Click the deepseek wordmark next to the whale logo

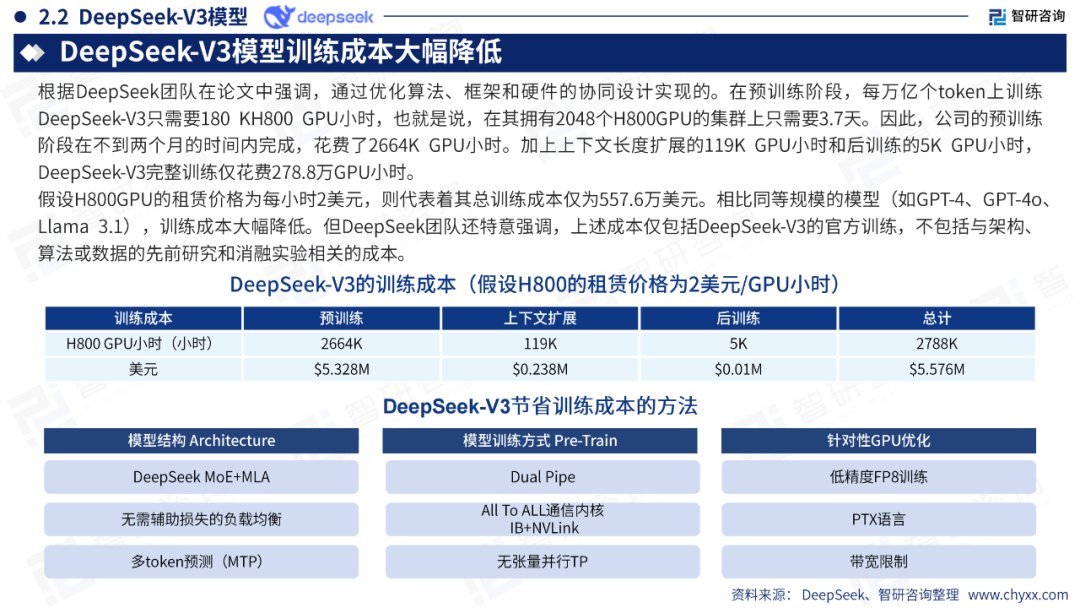tap(335, 16)
